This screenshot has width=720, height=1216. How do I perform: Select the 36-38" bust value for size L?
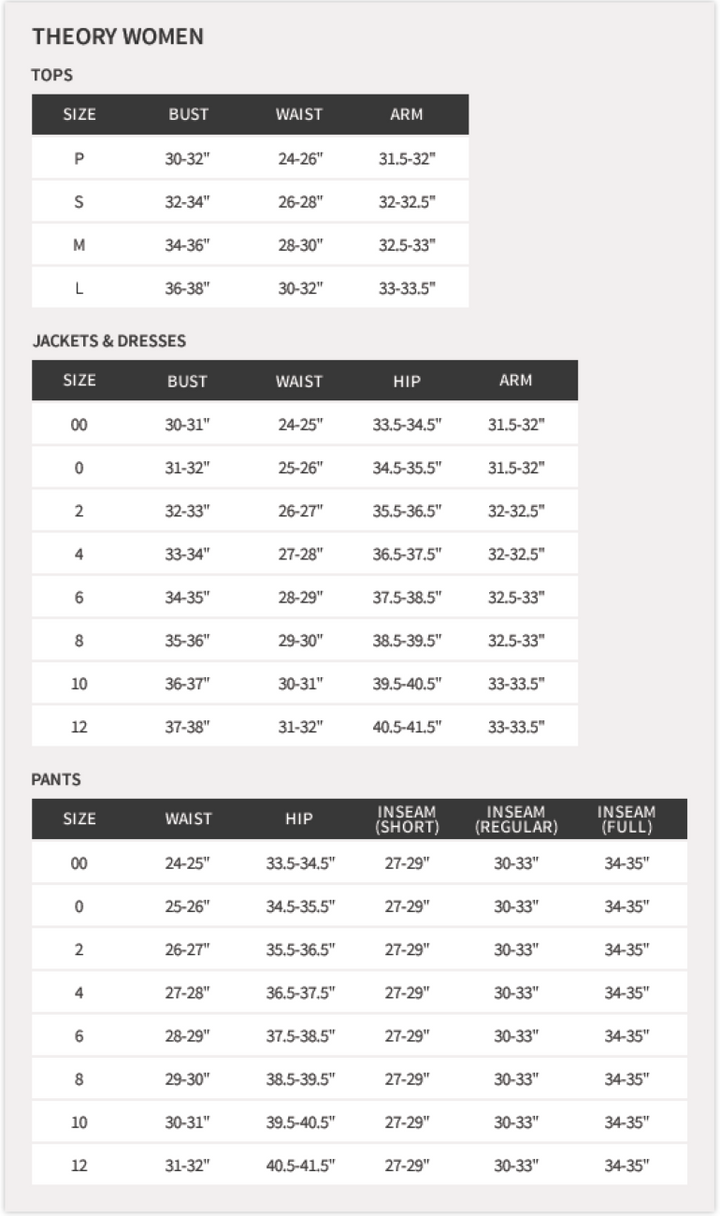tap(187, 288)
